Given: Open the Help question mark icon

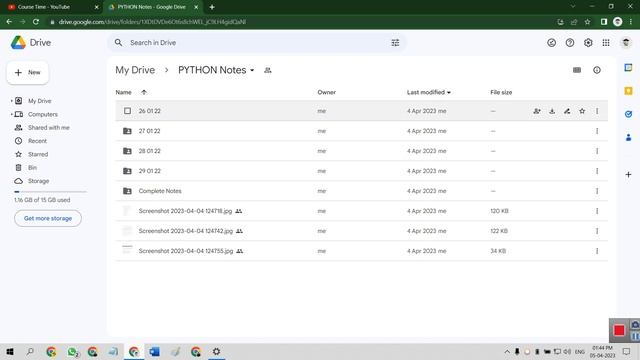Looking at the screenshot, I should [x=570, y=42].
